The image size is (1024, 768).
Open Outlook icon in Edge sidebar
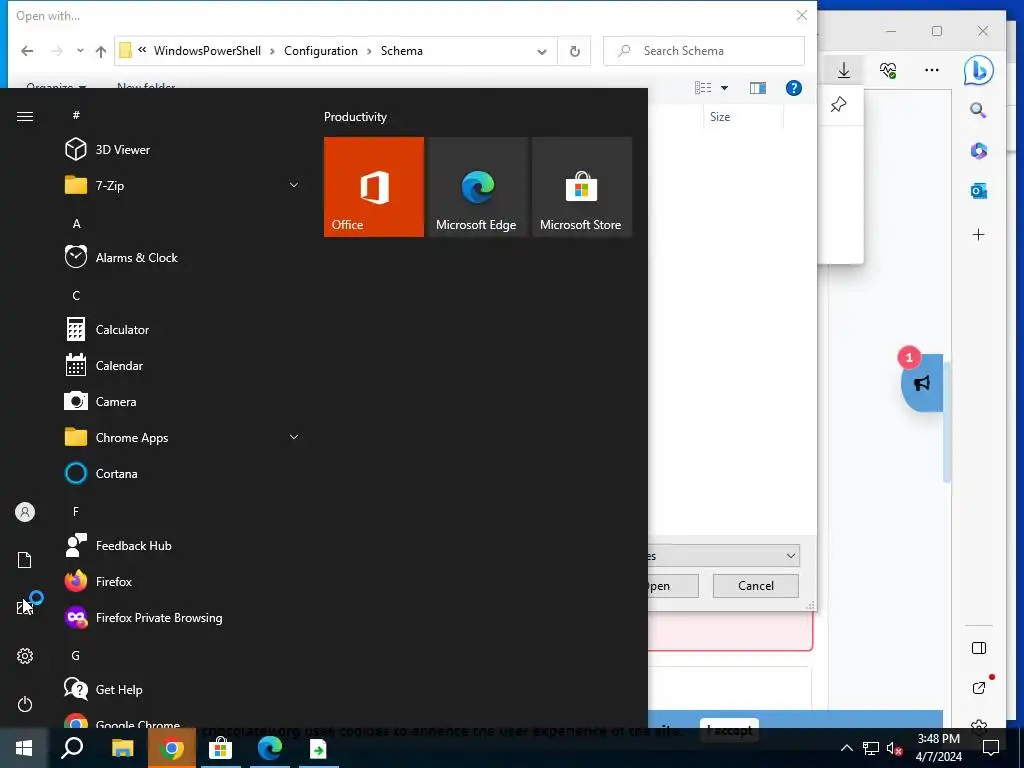978,191
